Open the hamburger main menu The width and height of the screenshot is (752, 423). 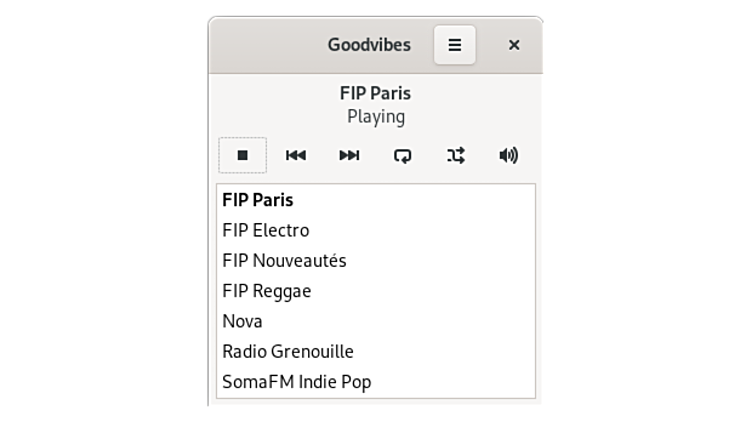pos(454,45)
